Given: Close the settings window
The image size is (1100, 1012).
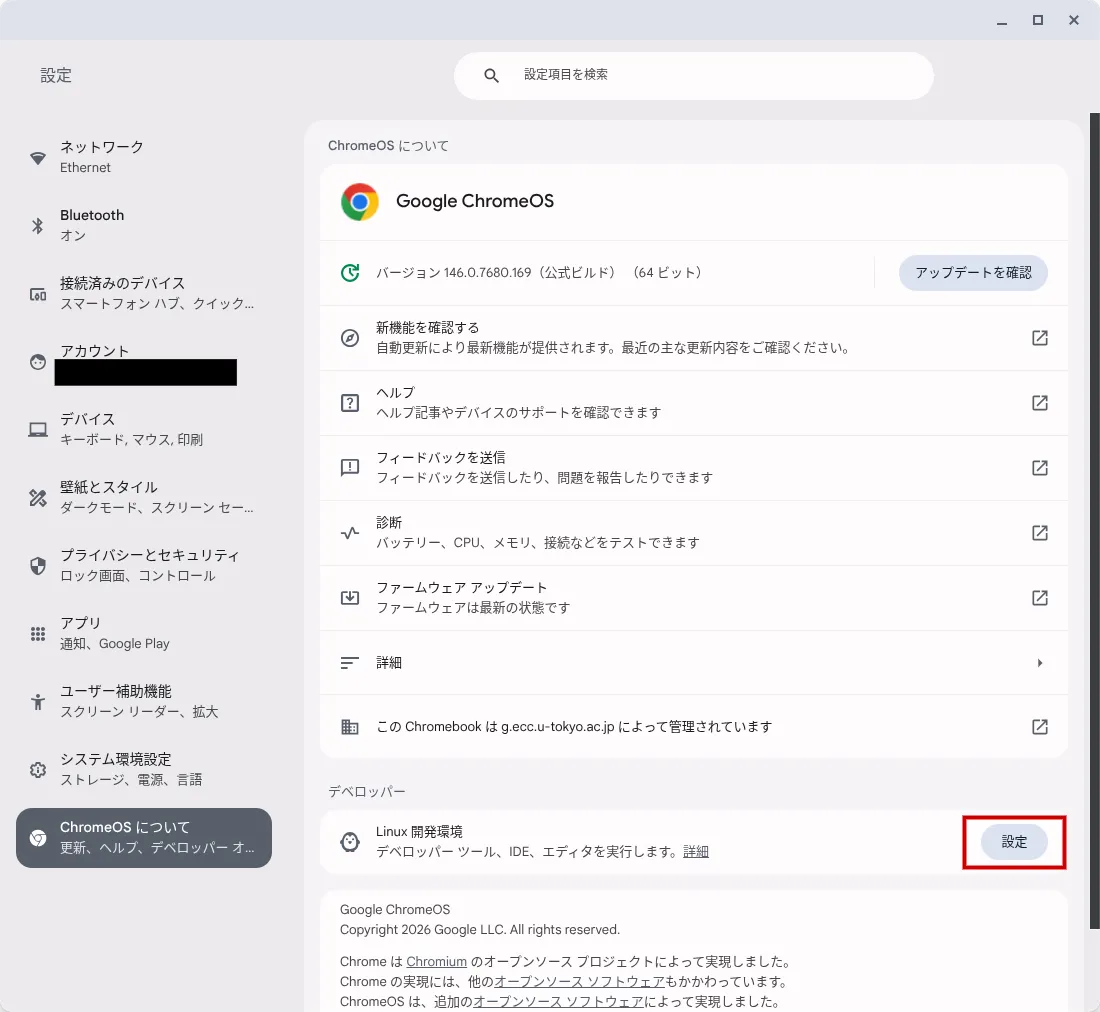Looking at the screenshot, I should [x=1073, y=20].
